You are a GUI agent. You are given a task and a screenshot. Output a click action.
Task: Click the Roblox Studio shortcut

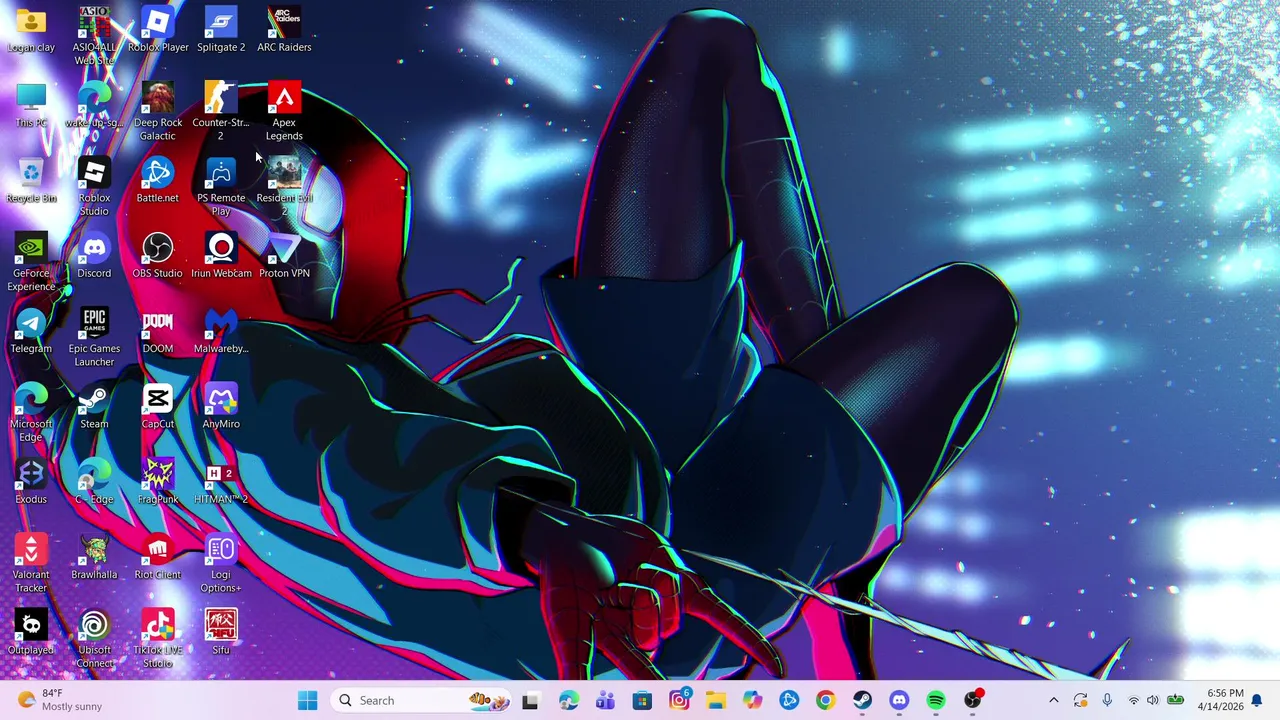tap(94, 187)
